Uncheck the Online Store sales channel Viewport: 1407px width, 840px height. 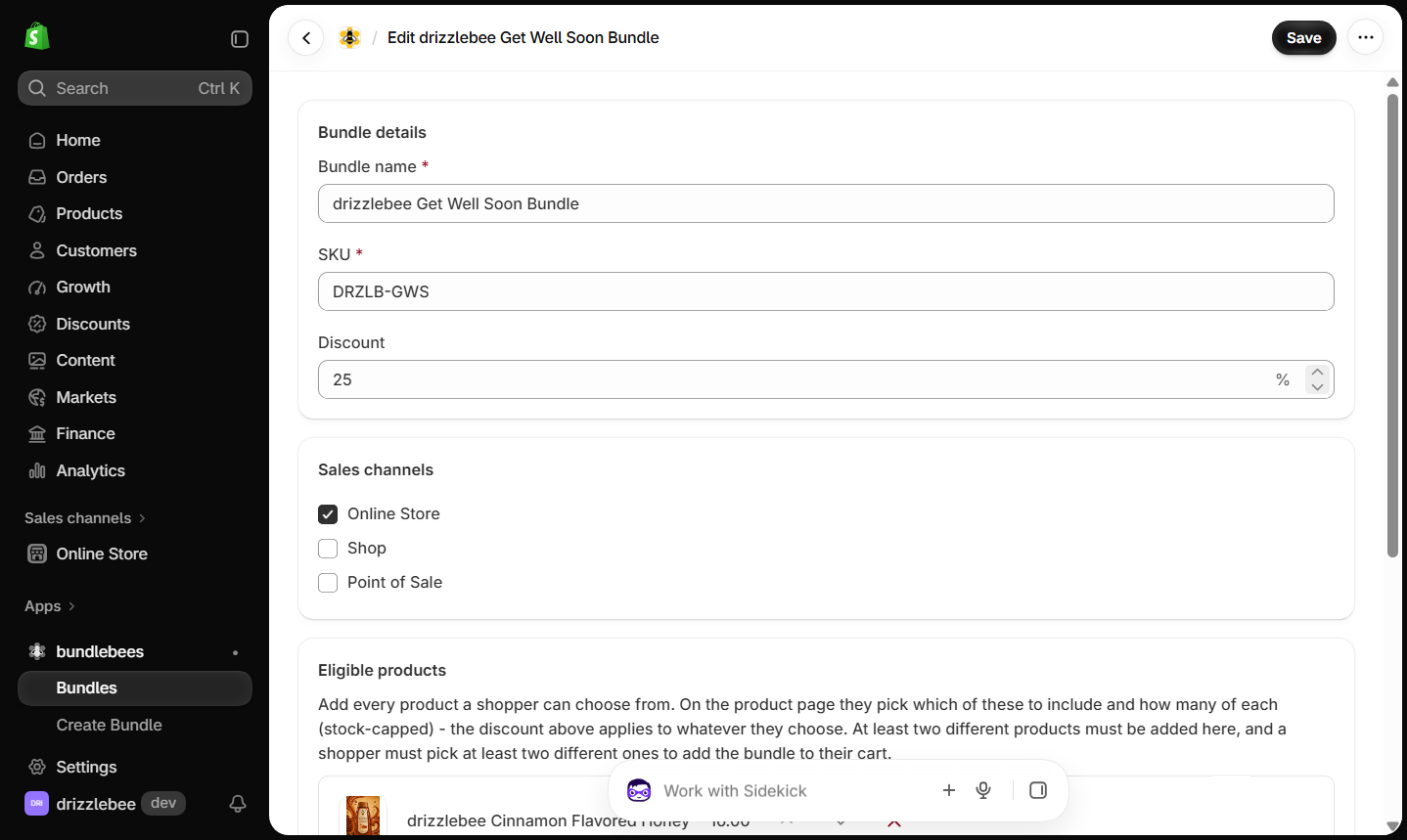pyautogui.click(x=328, y=514)
